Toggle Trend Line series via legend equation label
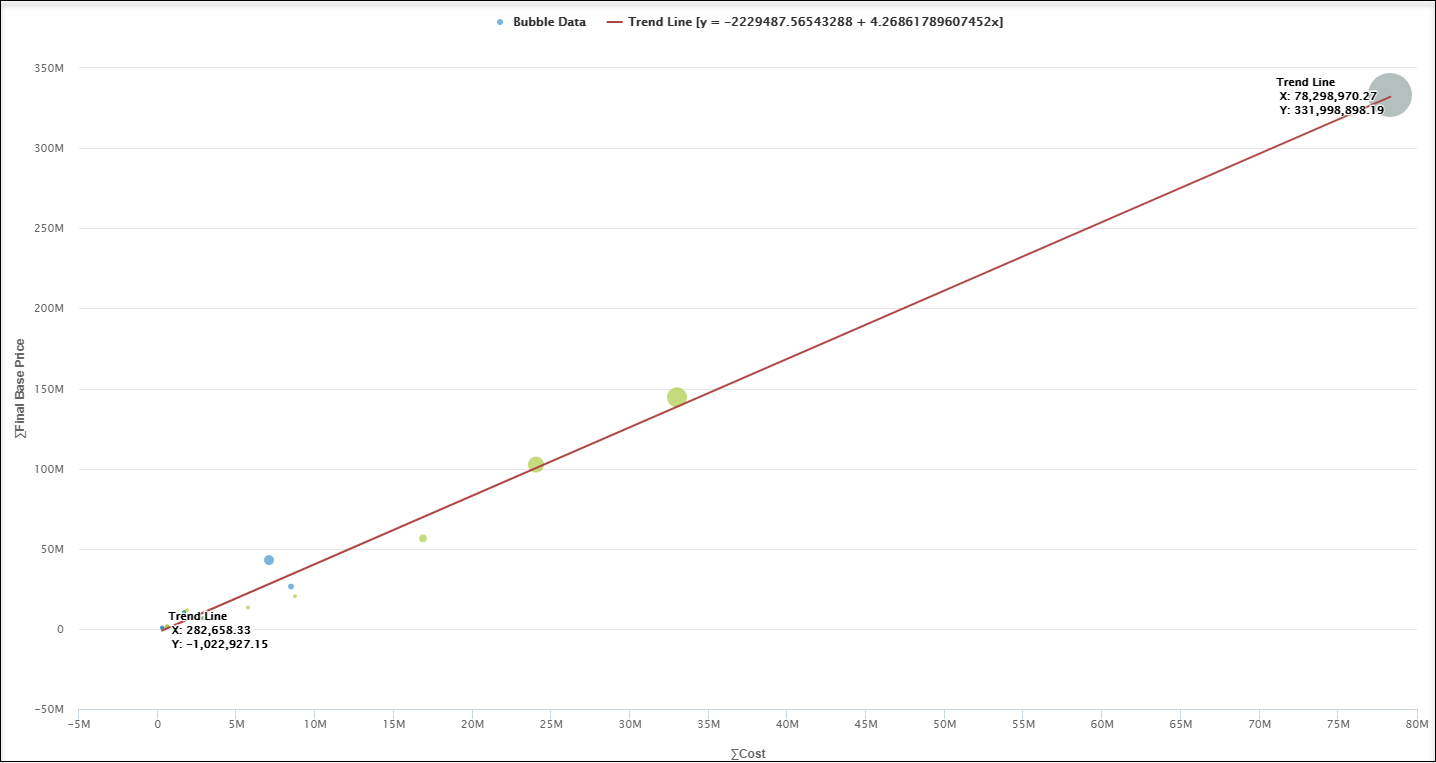Screen dimensions: 1436x763 pyautogui.click(x=815, y=22)
